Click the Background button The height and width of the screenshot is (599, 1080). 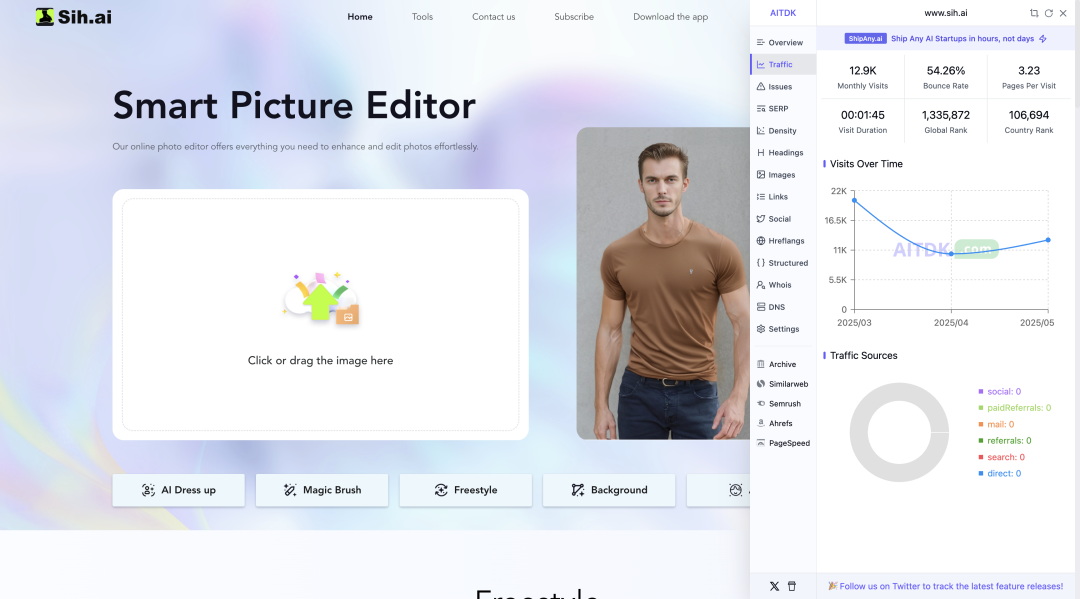coord(609,490)
